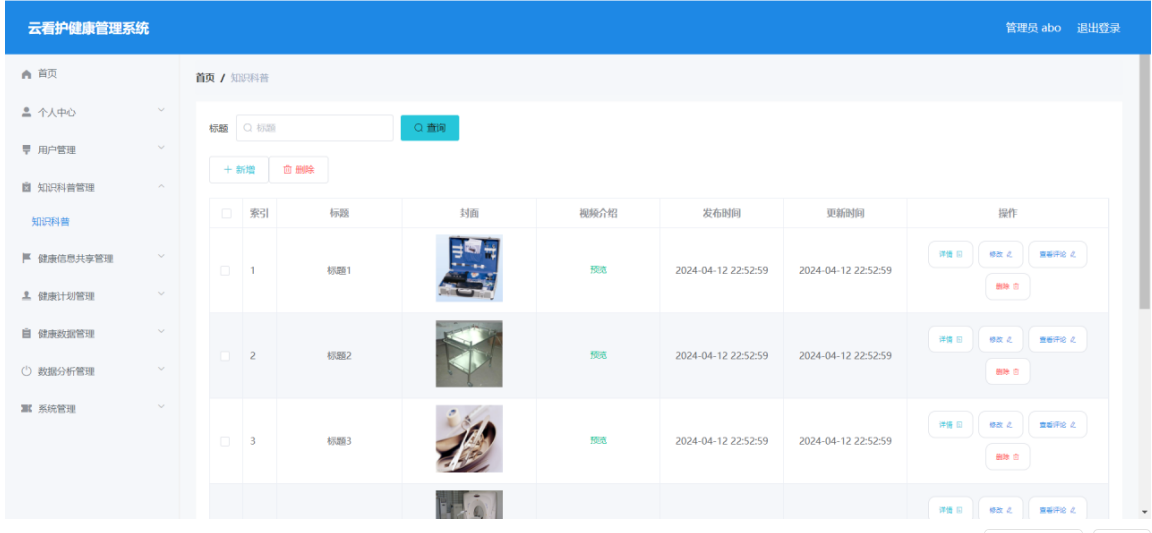
Task: Toggle the select-all checkbox in table header
Action: (x=226, y=214)
